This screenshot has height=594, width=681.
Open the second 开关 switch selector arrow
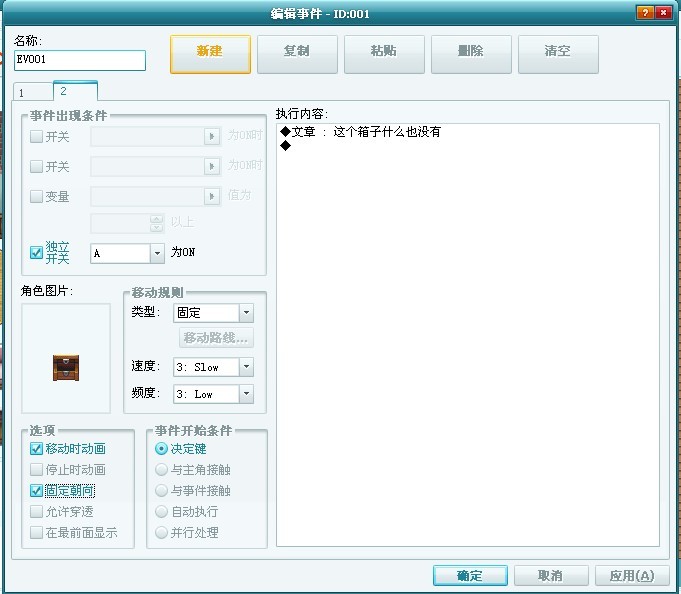[x=212, y=166]
